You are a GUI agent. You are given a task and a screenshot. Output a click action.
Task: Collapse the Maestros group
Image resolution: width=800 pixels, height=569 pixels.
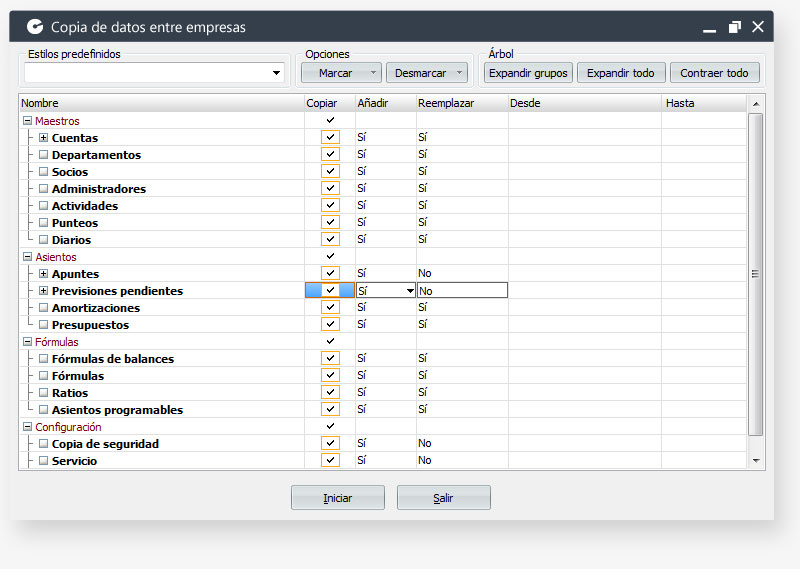point(27,121)
